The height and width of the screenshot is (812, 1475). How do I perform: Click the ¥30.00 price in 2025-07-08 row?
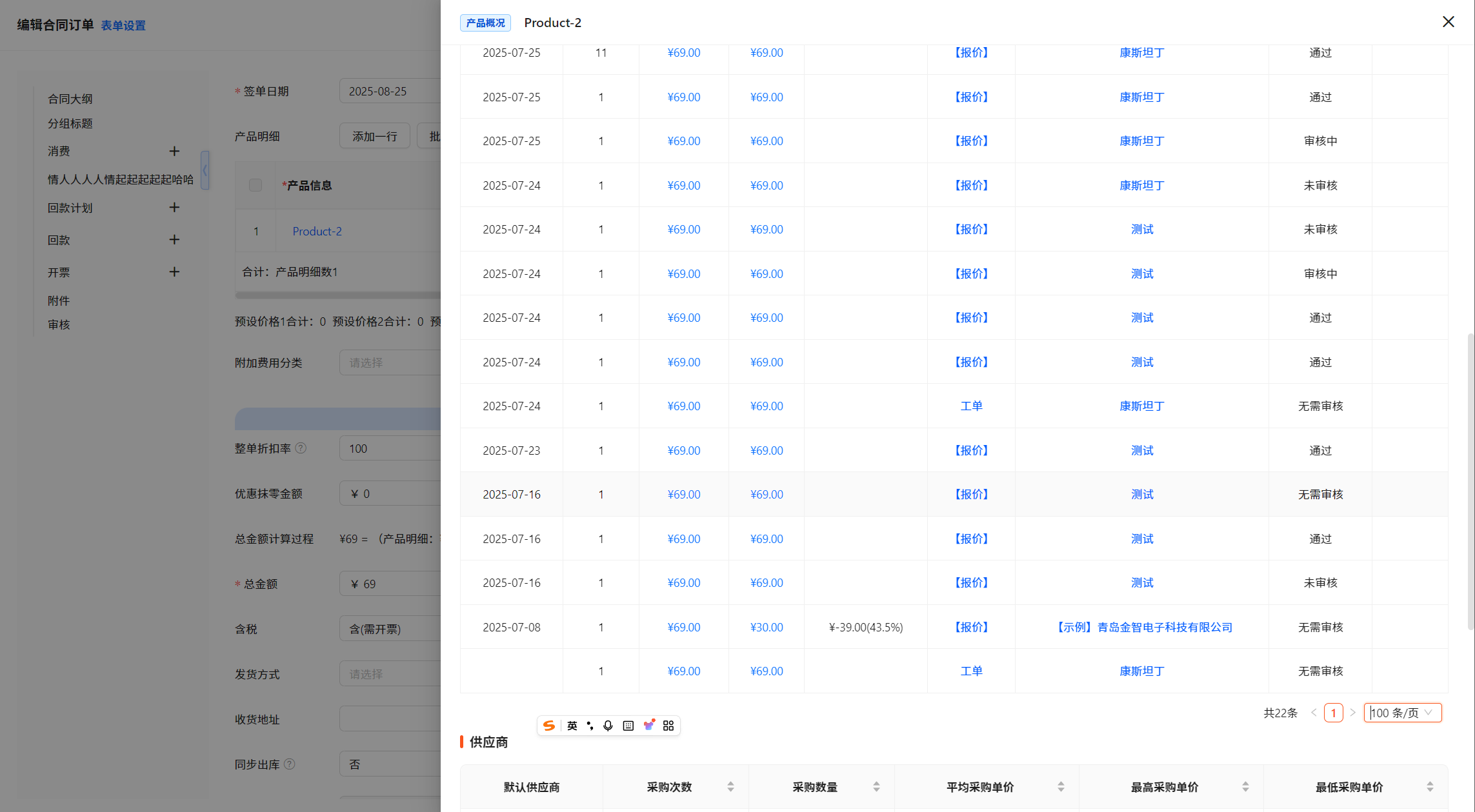point(767,627)
